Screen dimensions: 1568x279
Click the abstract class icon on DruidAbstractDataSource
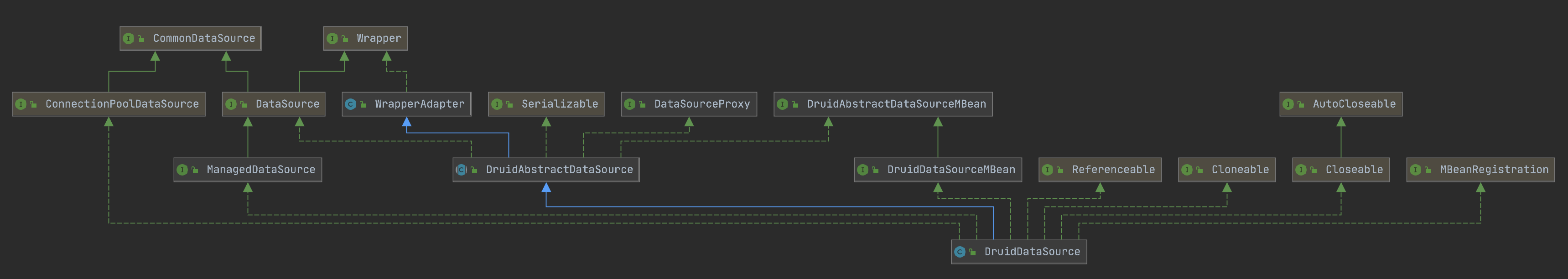pyautogui.click(x=462, y=170)
